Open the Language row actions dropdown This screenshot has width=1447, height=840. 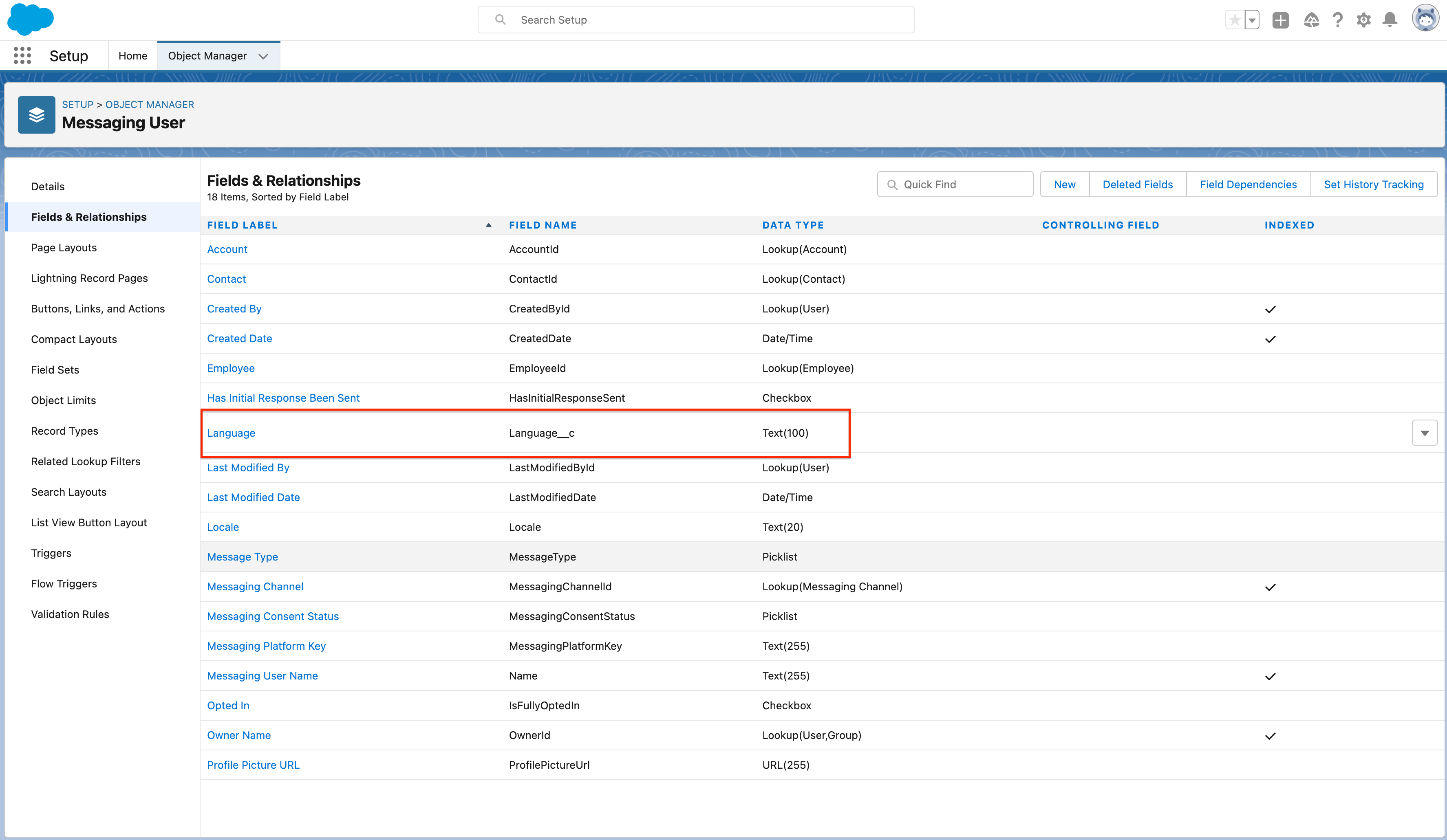pyautogui.click(x=1425, y=433)
